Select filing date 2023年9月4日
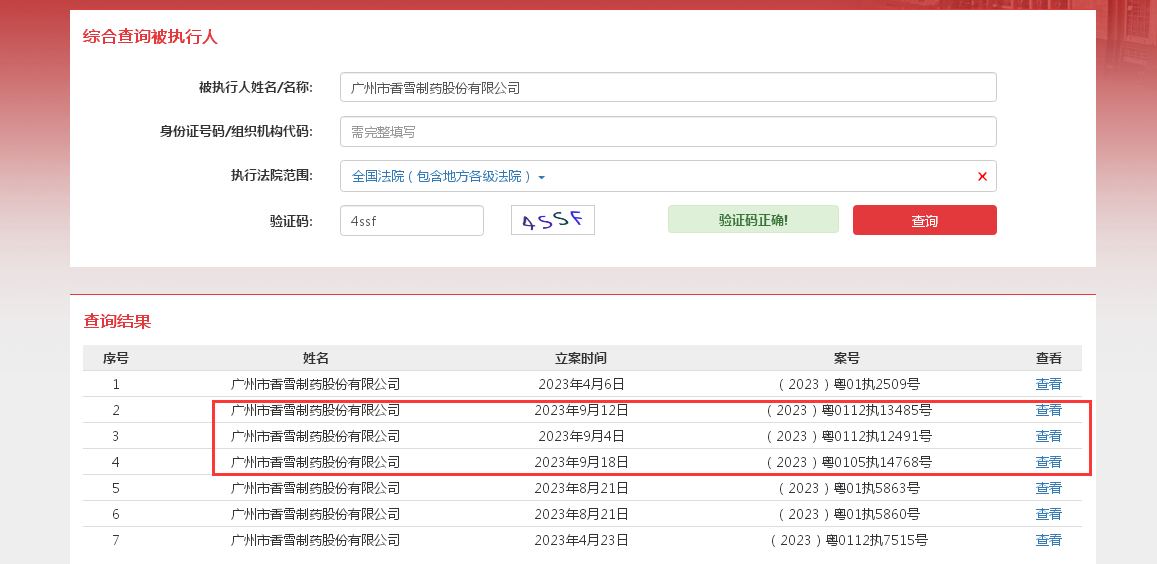Screen dimensions: 1157x564 point(581,436)
